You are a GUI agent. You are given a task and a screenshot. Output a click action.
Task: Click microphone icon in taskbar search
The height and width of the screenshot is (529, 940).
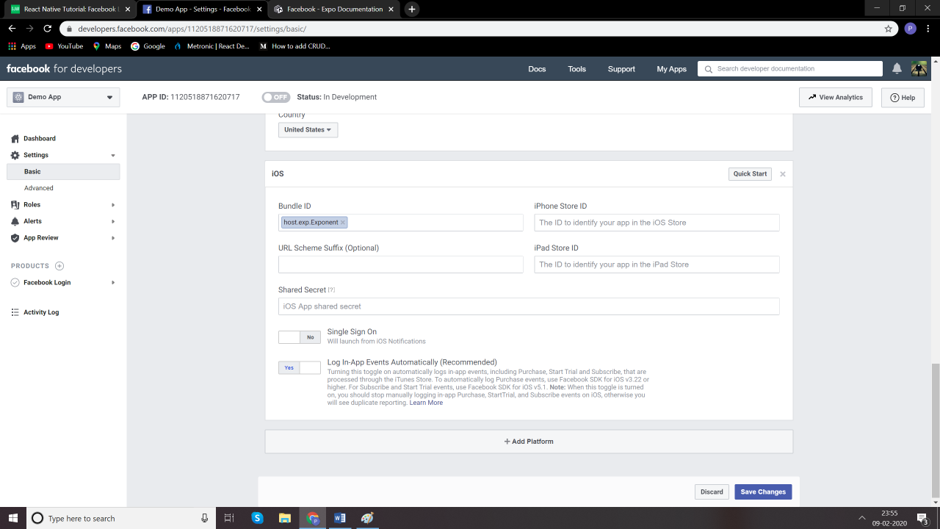click(204, 518)
